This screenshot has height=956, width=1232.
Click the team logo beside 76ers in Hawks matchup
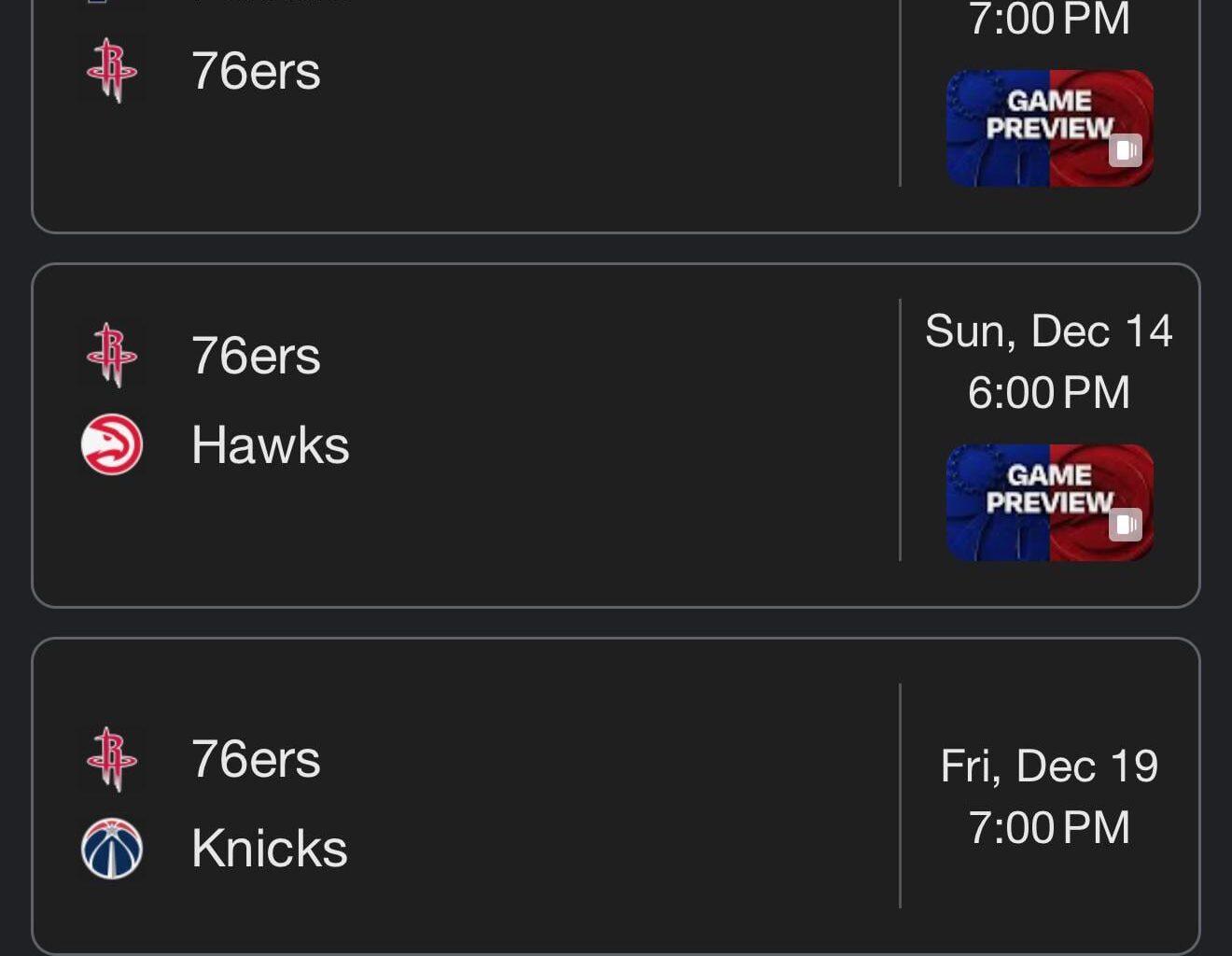point(112,356)
